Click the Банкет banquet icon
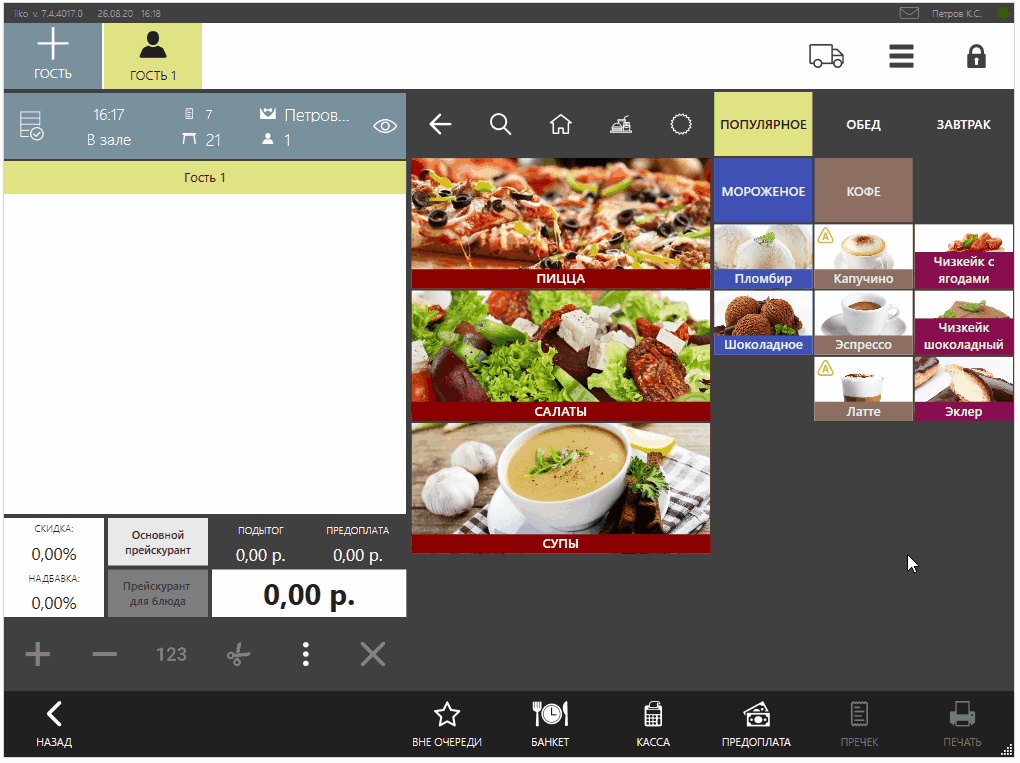The image size is (1020, 763). (550, 724)
